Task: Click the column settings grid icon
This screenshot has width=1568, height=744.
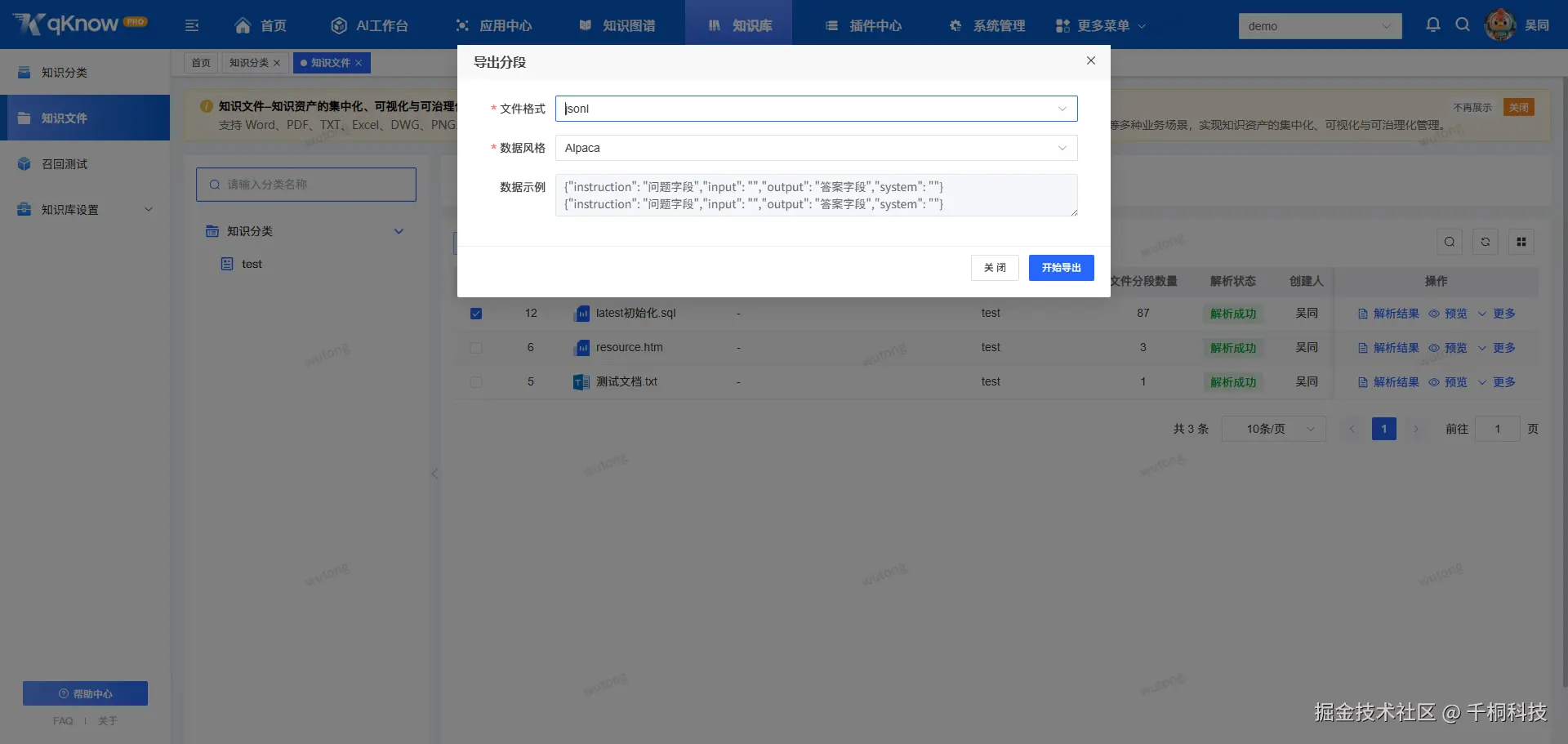Action: coord(1521,242)
